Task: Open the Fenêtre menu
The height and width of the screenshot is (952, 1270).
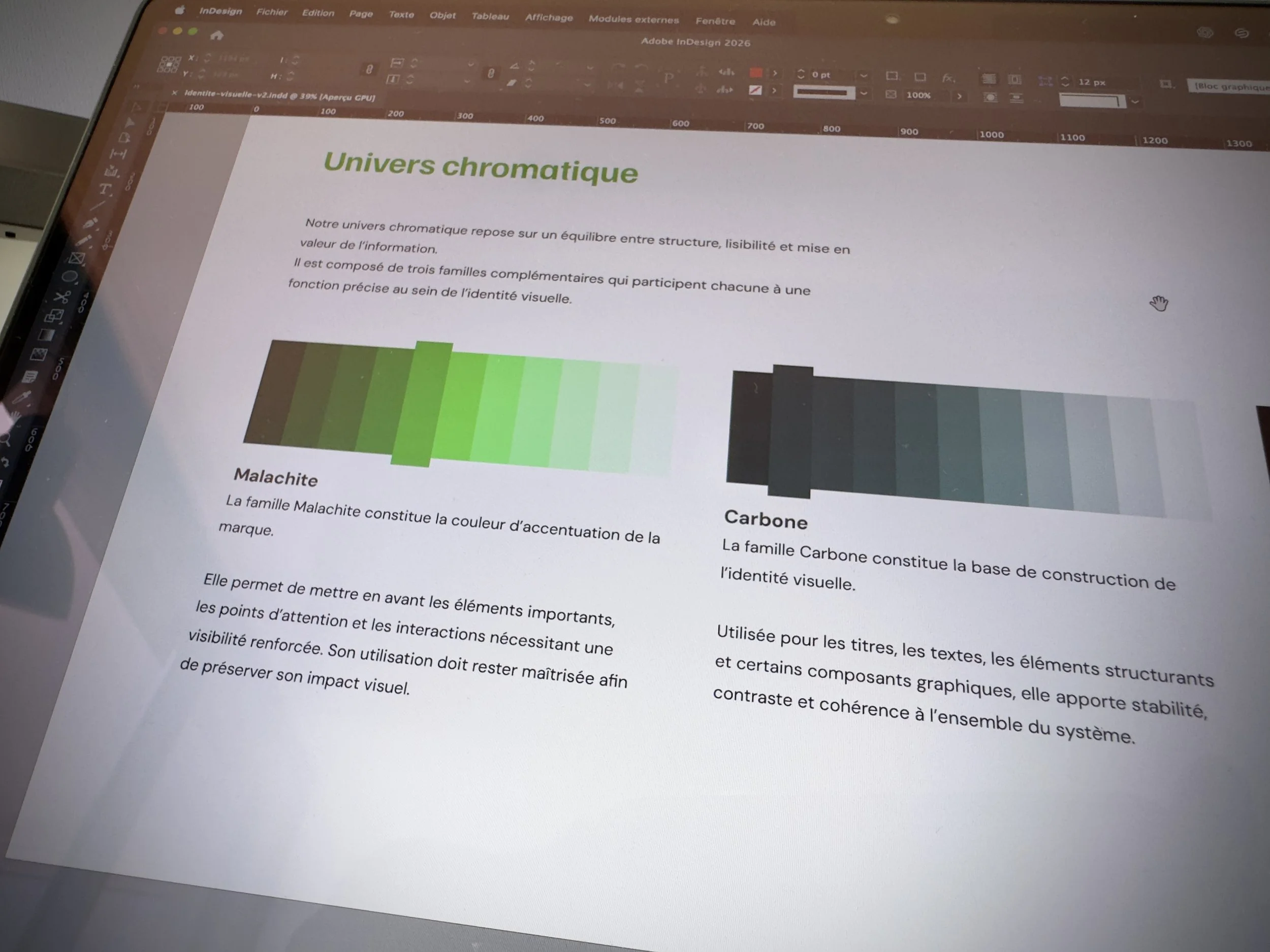Action: tap(715, 21)
